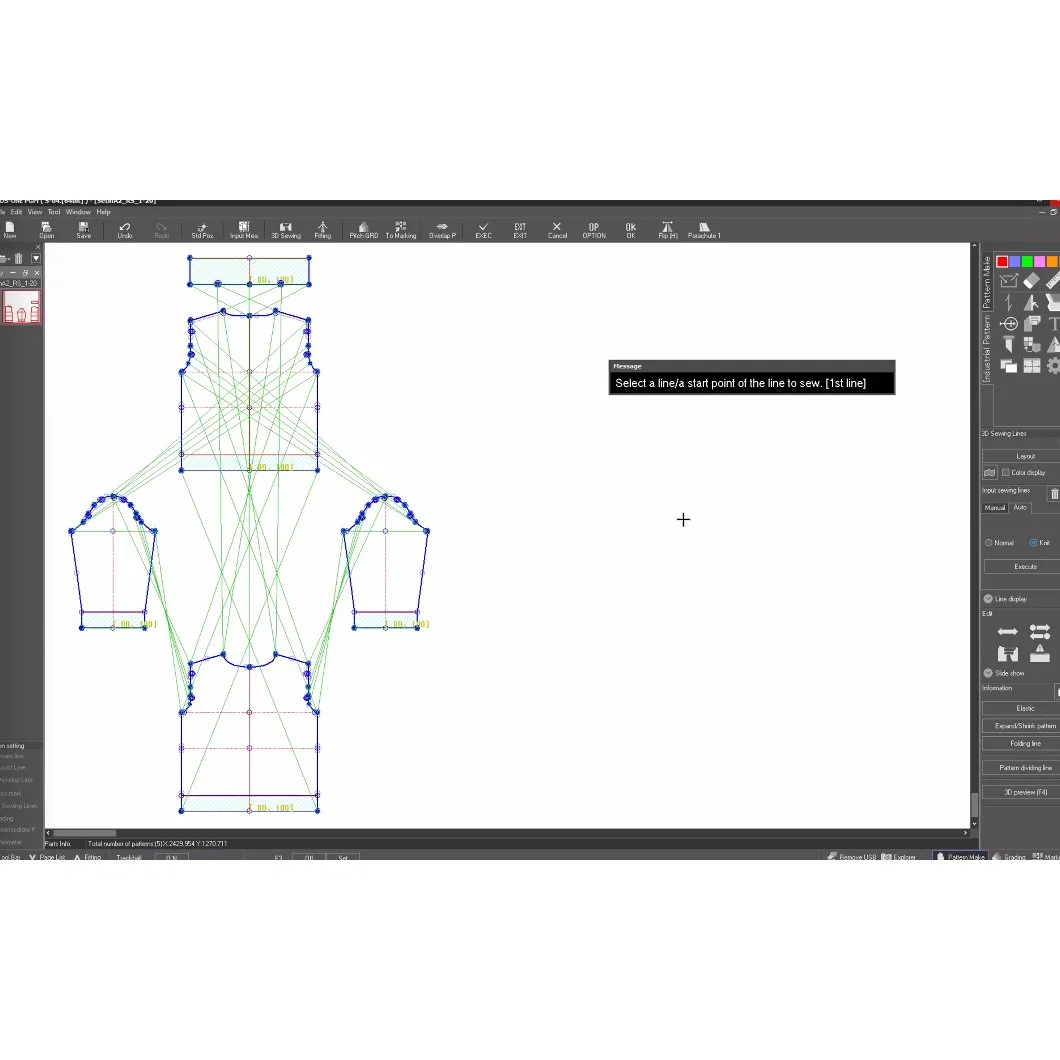The width and height of the screenshot is (1060, 1060).
Task: Click the Remove USB status bar item
Action: (852, 857)
